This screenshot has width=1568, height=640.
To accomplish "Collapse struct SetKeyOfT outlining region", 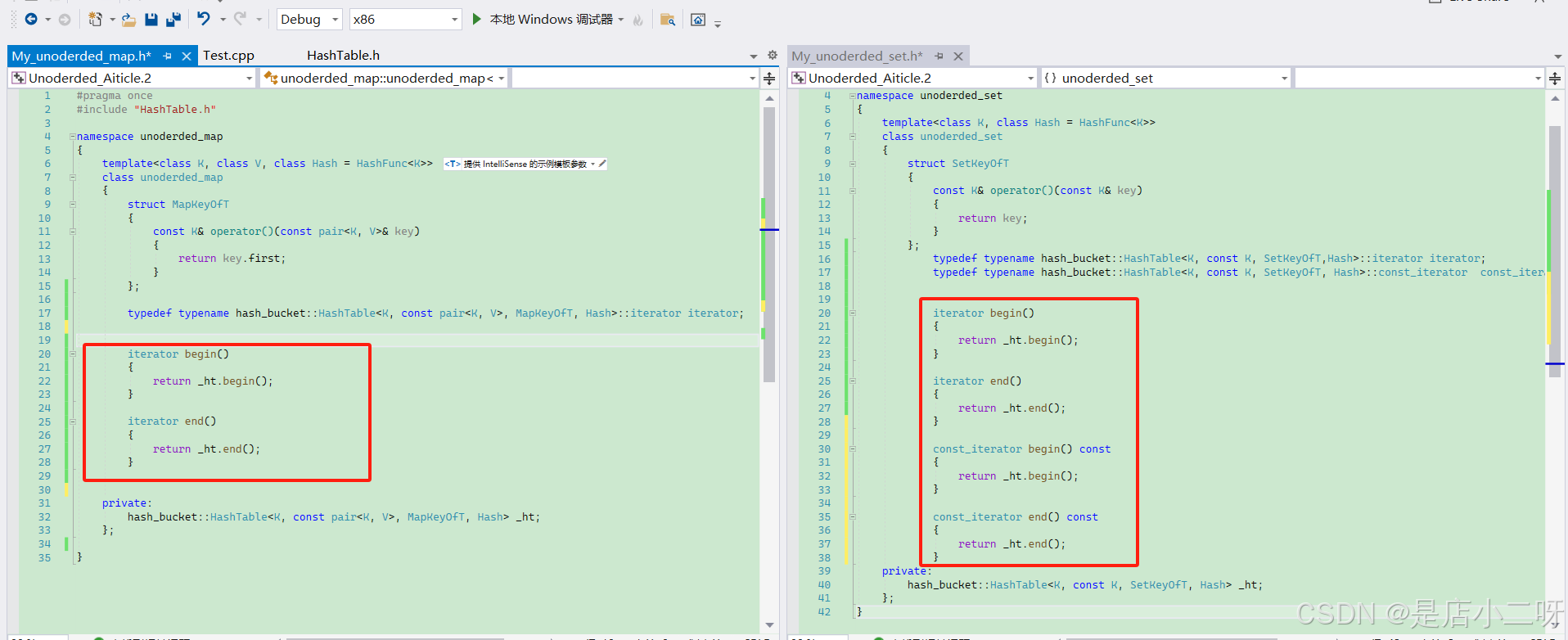I will point(852,164).
